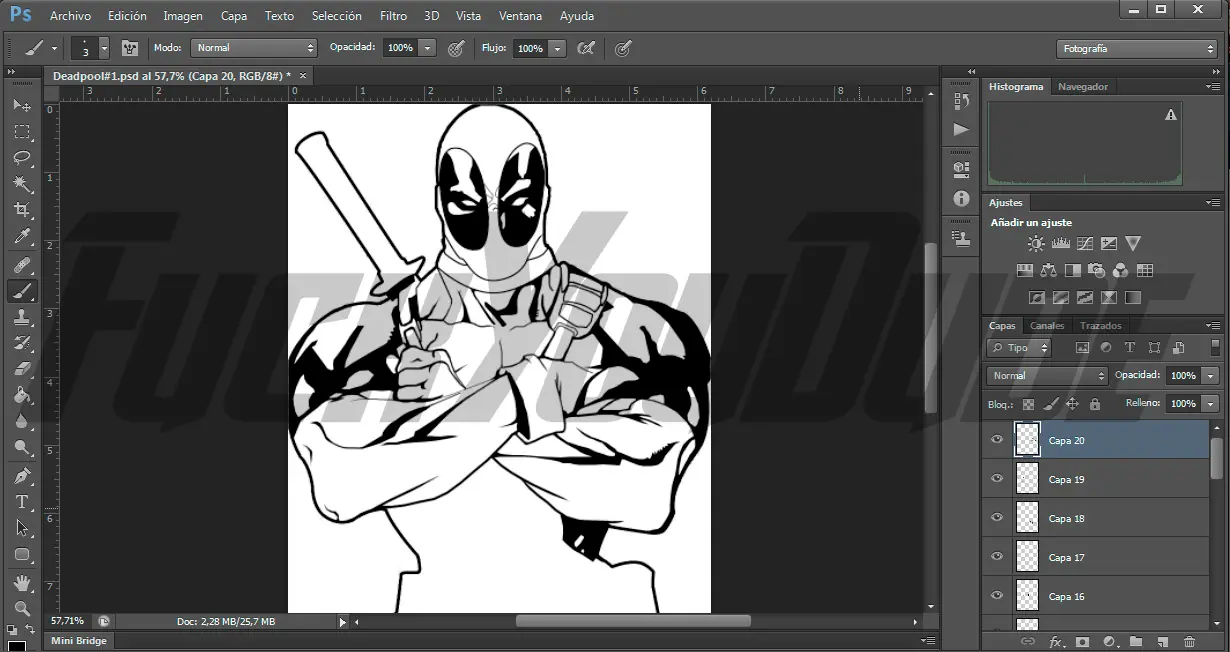Switch to the Canales tab
Viewport: 1230px width, 652px height.
(1047, 326)
